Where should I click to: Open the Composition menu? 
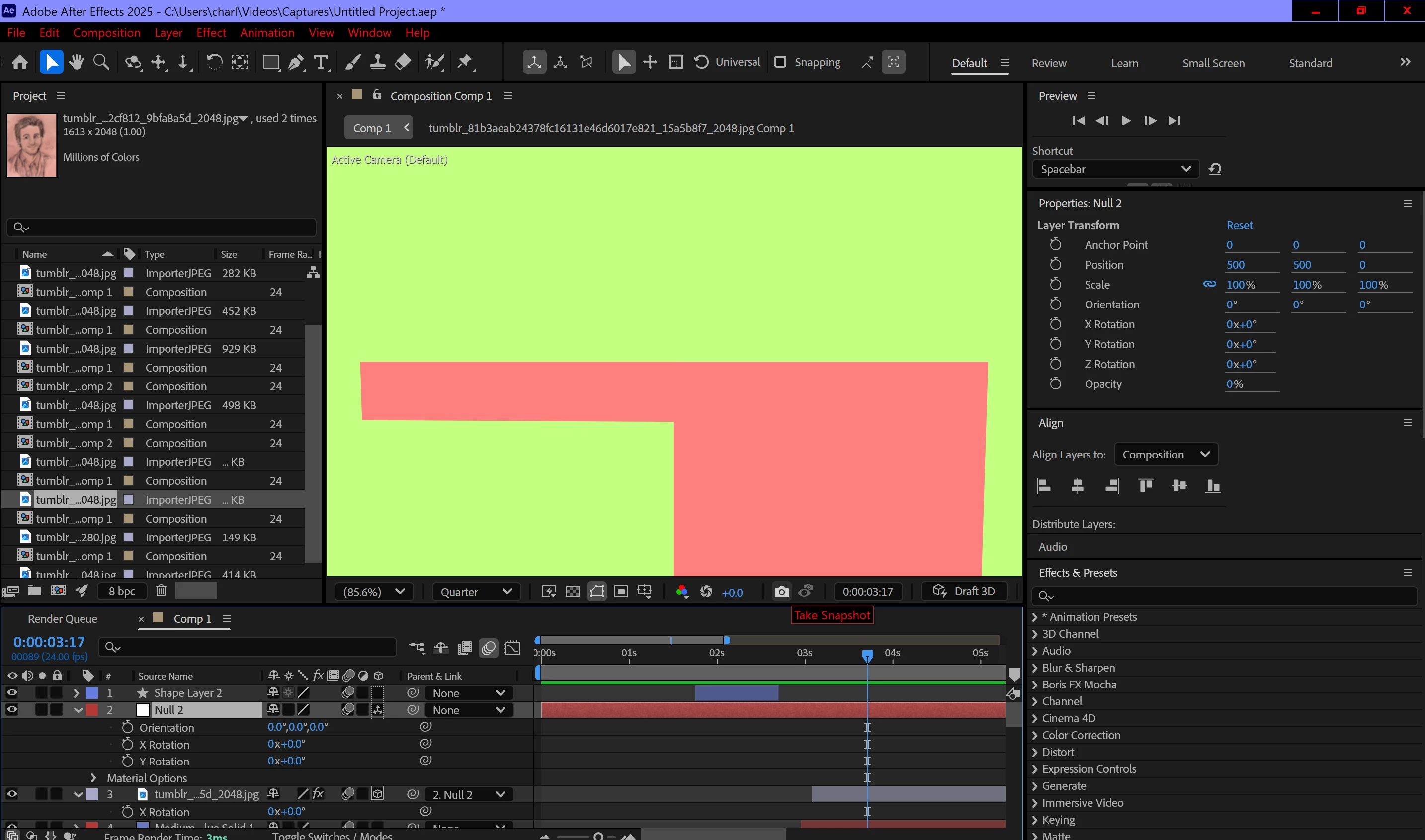pos(106,33)
